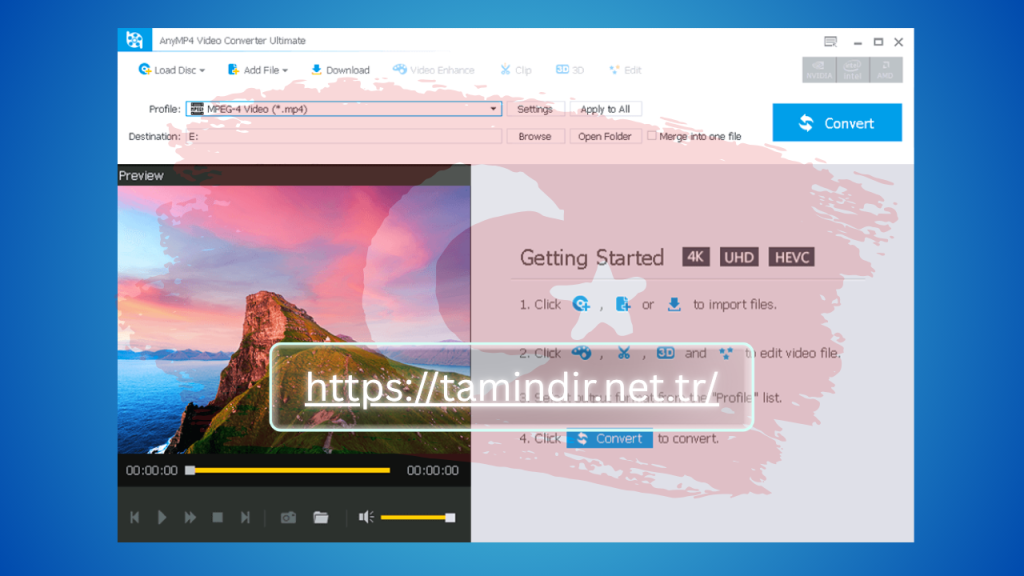Open the snapshot folder icon
The image size is (1024, 576).
pos(321,517)
